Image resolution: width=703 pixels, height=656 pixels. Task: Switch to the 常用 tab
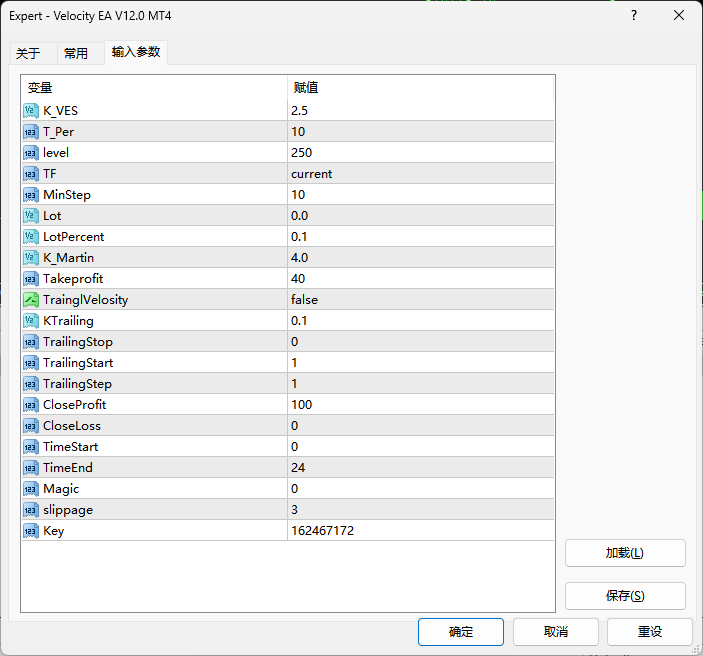click(76, 53)
